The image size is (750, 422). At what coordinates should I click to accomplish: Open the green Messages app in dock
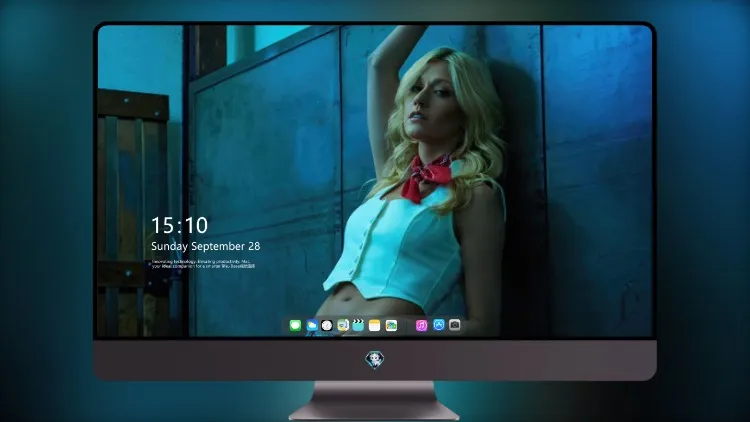pos(295,326)
